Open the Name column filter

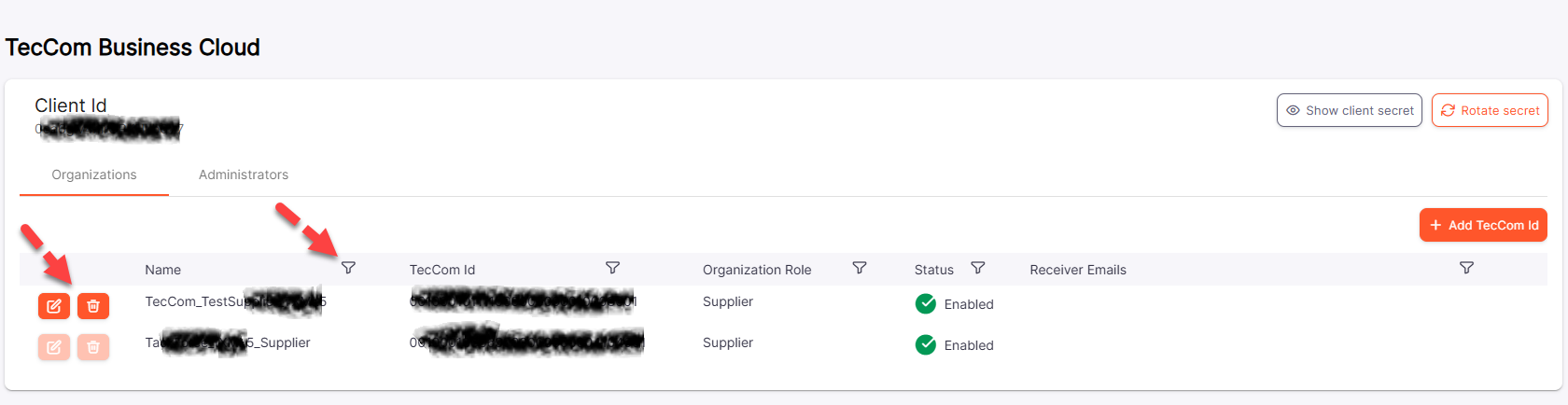pos(348,268)
